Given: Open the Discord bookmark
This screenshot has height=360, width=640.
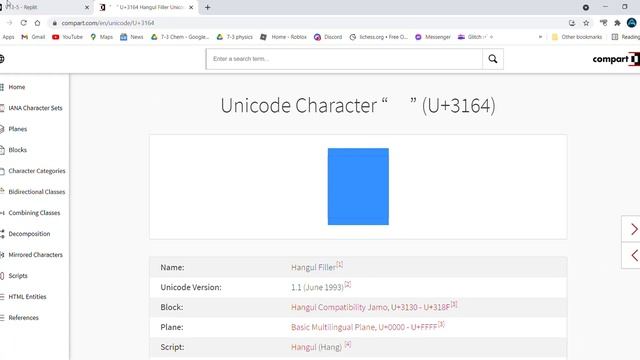Looking at the screenshot, I should point(328,37).
